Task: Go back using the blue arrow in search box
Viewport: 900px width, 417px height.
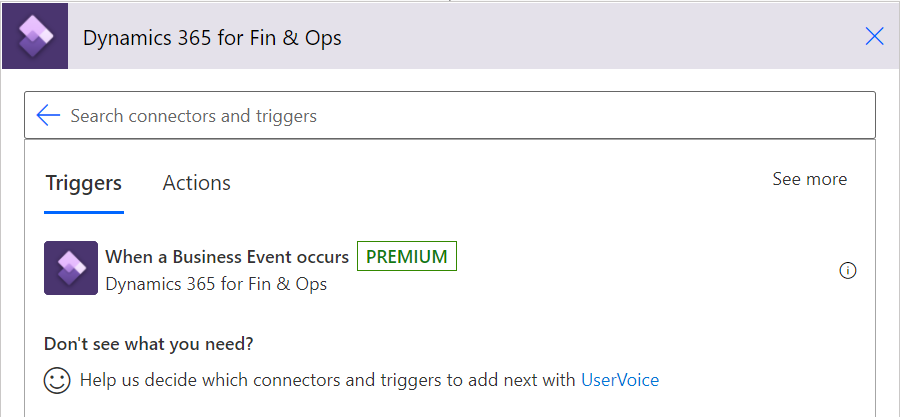Action: [x=48, y=115]
